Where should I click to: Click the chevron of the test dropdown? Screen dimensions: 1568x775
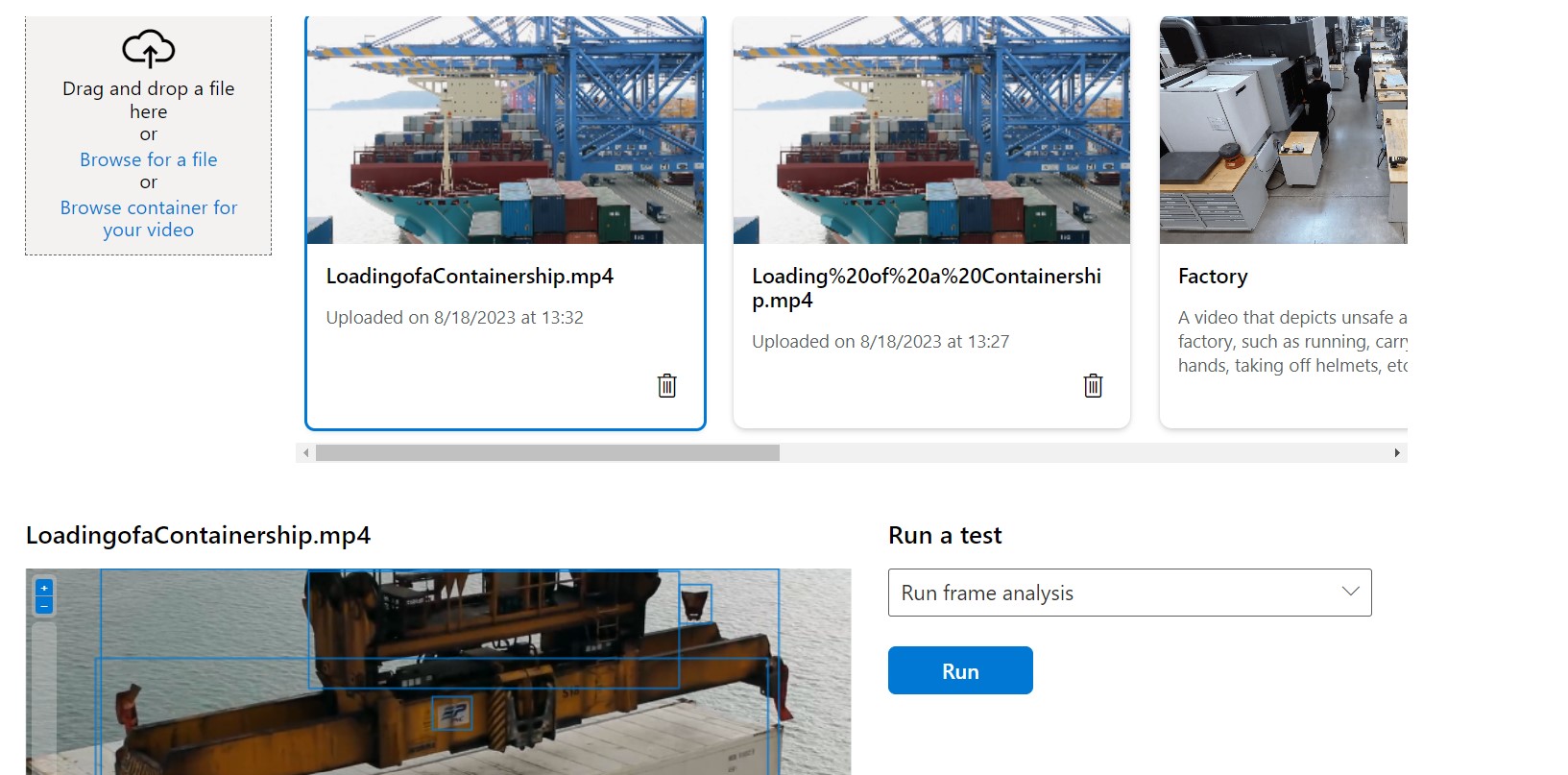tap(1350, 592)
